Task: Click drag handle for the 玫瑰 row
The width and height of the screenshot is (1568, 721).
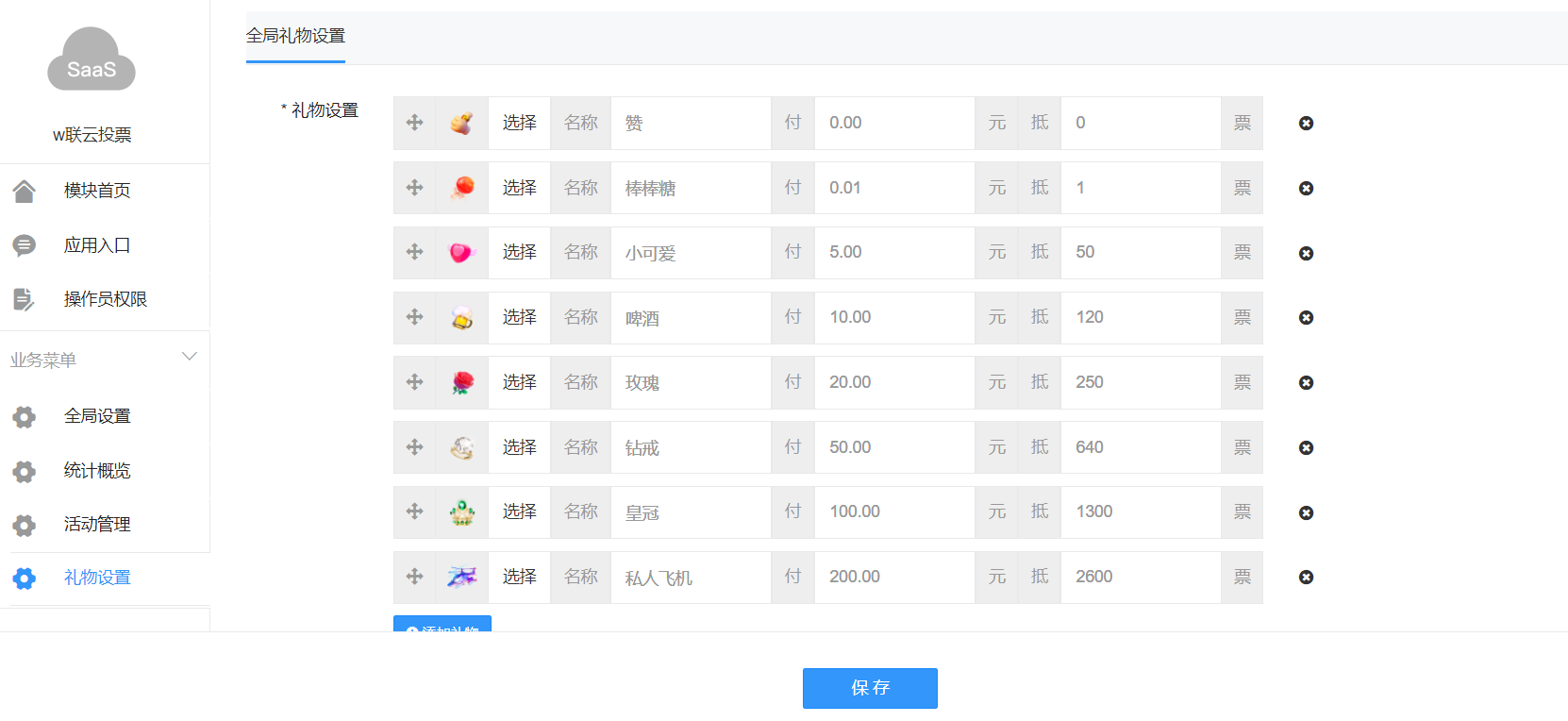Action: click(415, 382)
